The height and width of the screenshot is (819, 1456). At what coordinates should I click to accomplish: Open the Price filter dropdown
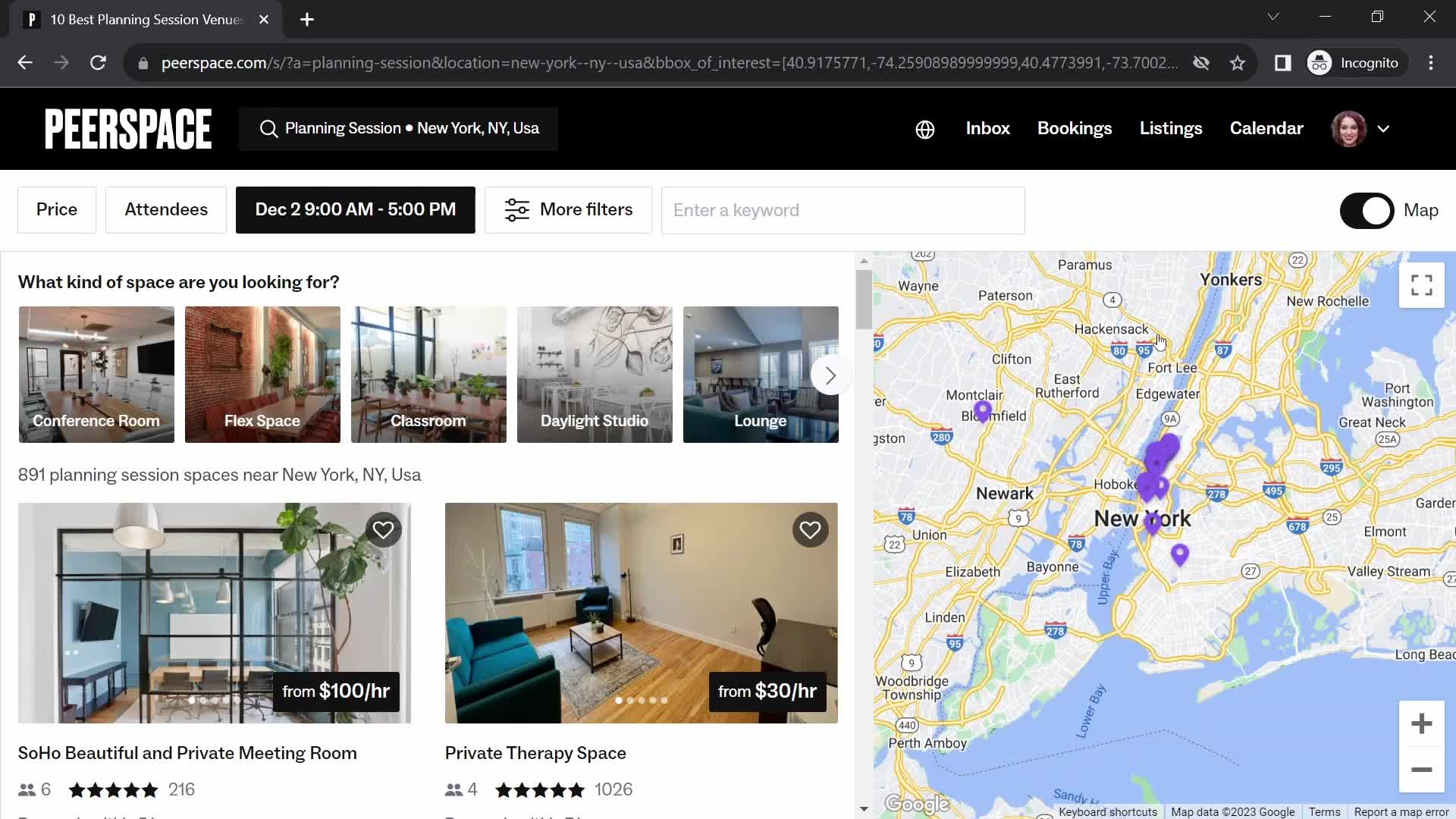[57, 210]
